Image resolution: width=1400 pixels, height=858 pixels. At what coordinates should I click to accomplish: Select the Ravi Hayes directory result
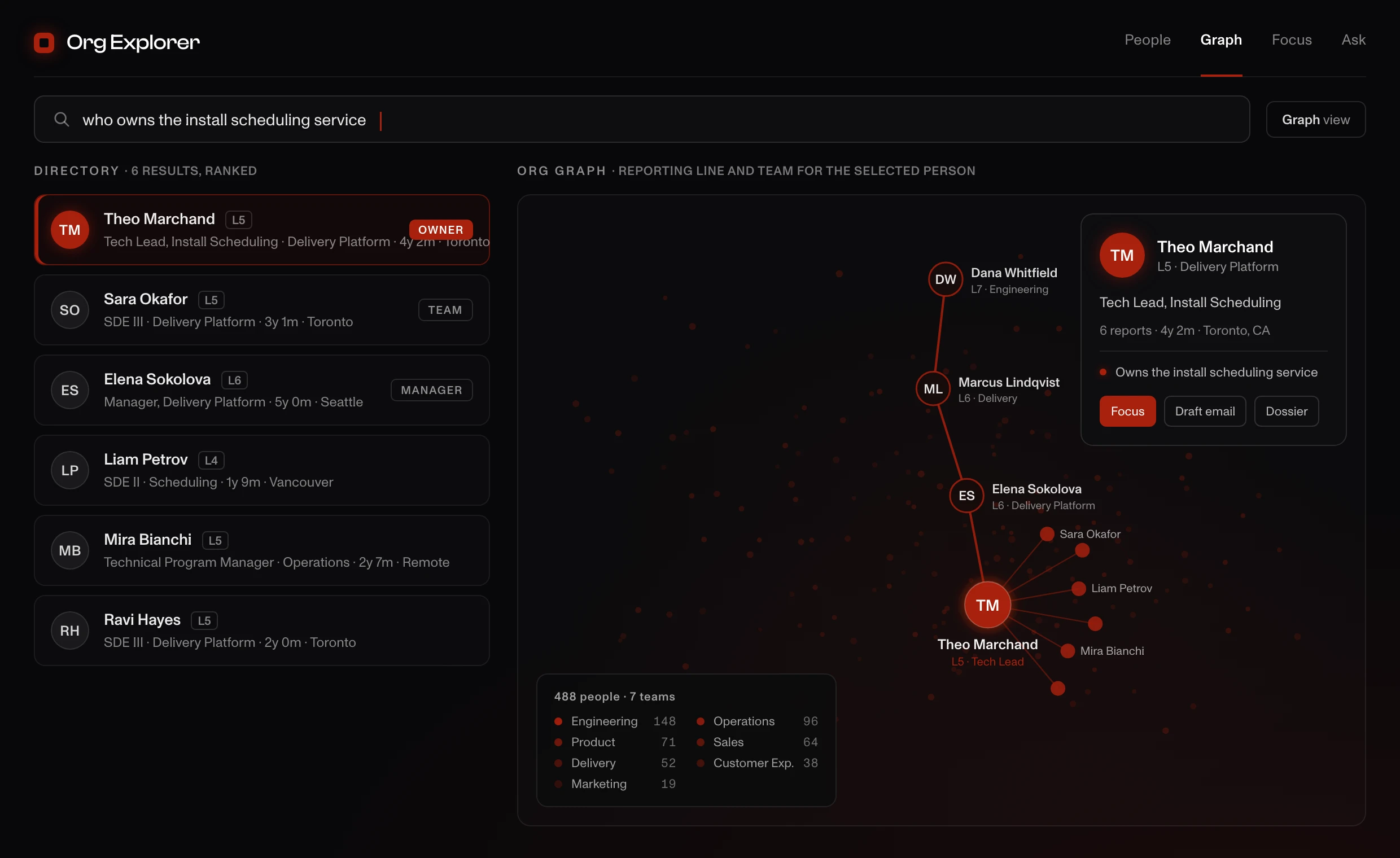click(x=261, y=630)
